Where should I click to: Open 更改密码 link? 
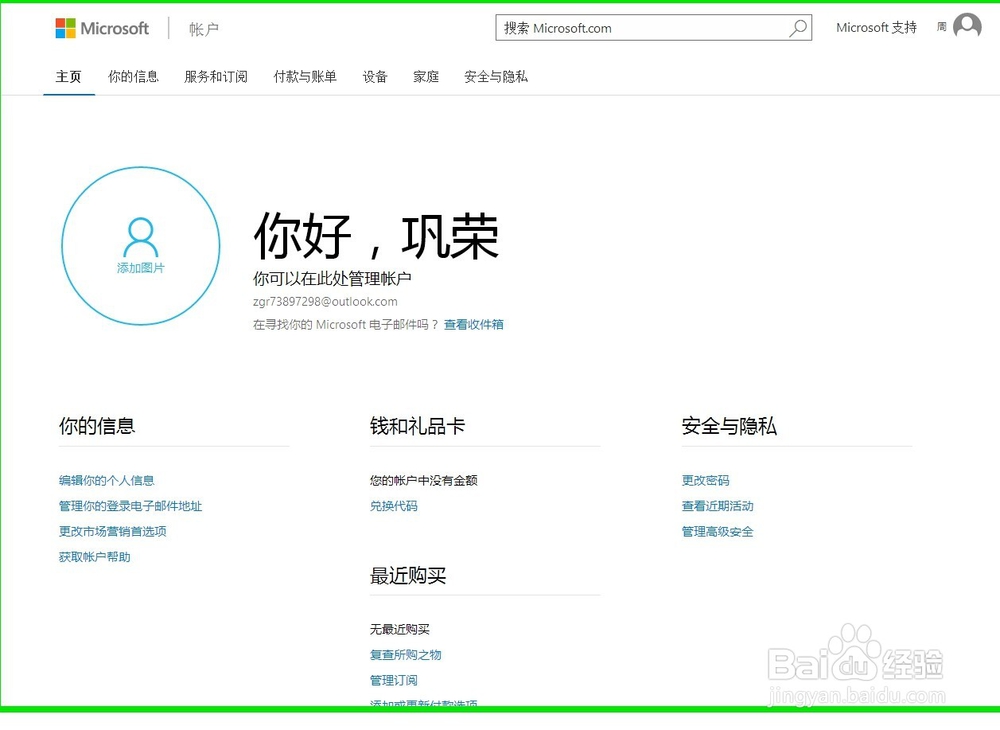tap(705, 481)
